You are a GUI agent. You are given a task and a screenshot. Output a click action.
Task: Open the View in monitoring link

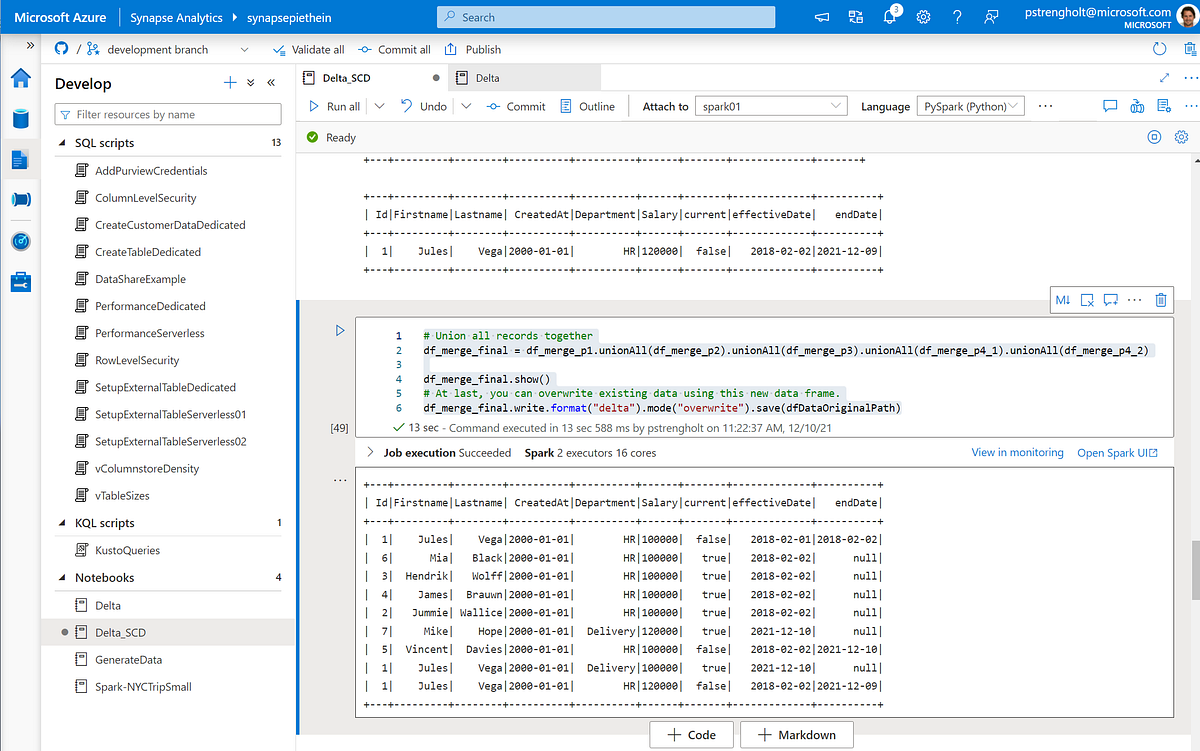(x=1017, y=453)
